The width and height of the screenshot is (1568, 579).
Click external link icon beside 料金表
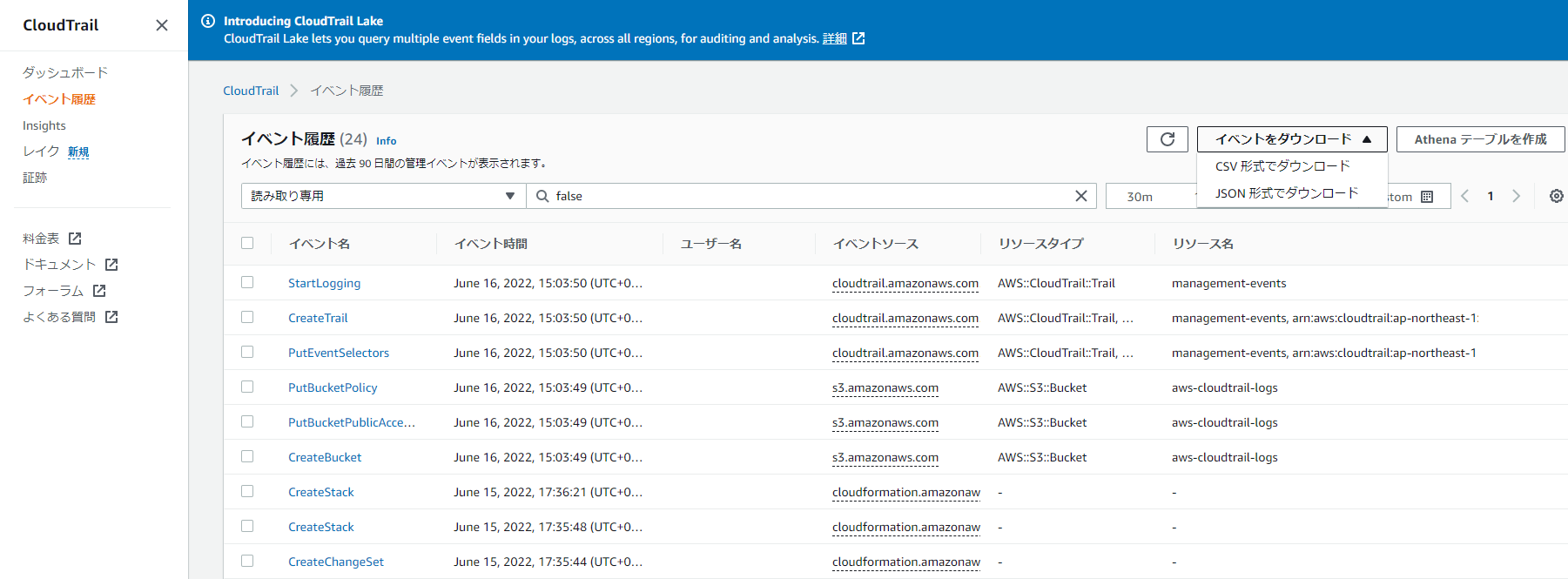coord(75,239)
